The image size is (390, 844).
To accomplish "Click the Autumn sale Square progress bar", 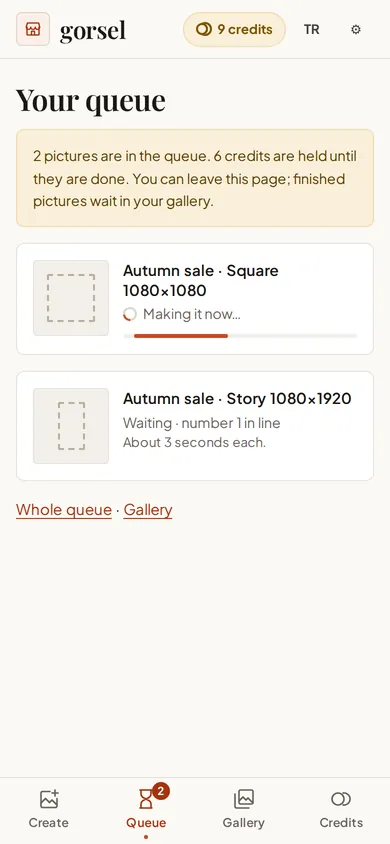I will [x=240, y=336].
